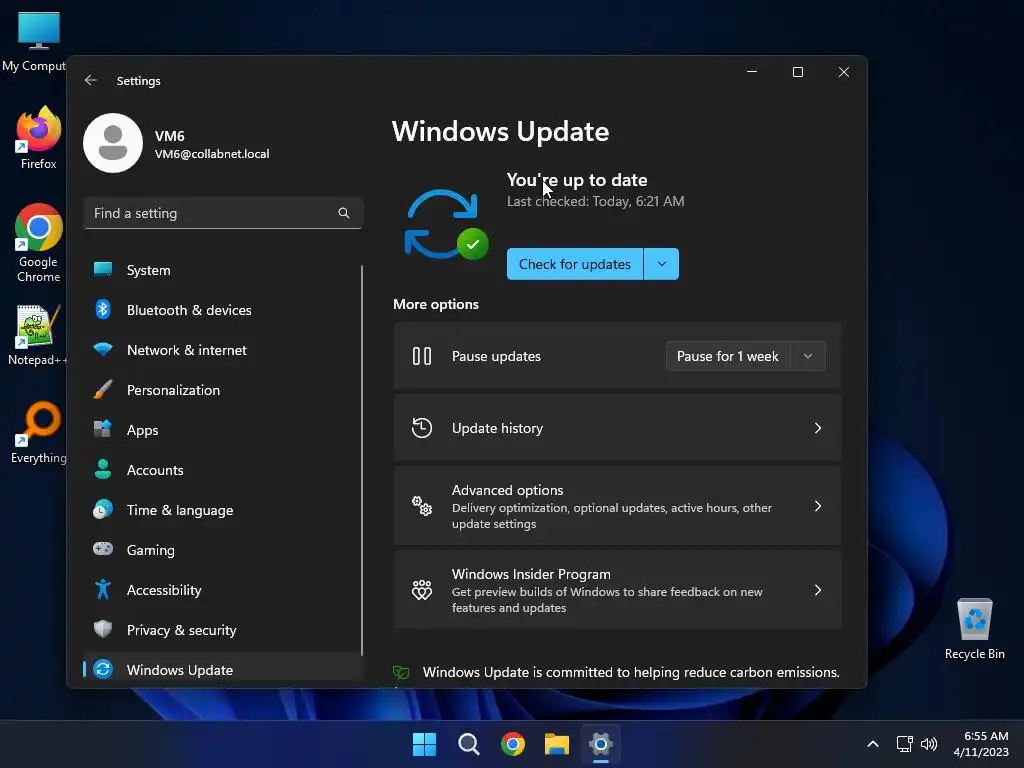
Task: Expand the Pause for 1 week dropdown arrow
Action: (808, 356)
